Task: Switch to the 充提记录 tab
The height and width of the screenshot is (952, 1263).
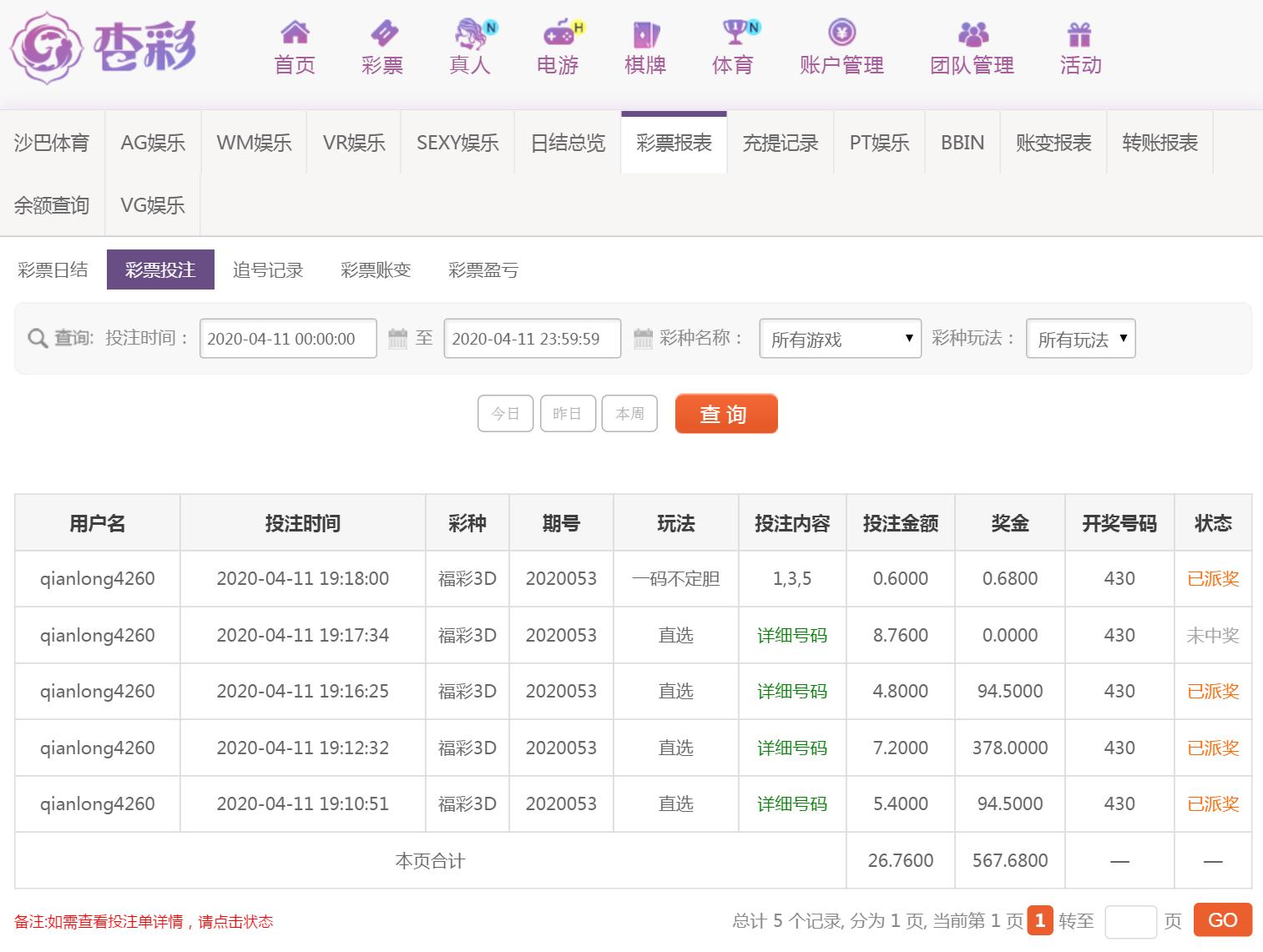Action: point(781,143)
